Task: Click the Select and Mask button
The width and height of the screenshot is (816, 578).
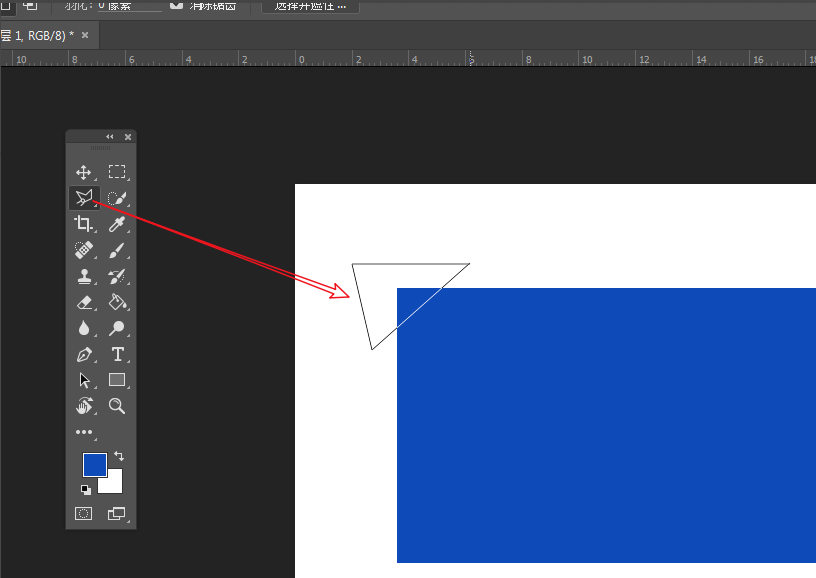Action: point(310,6)
